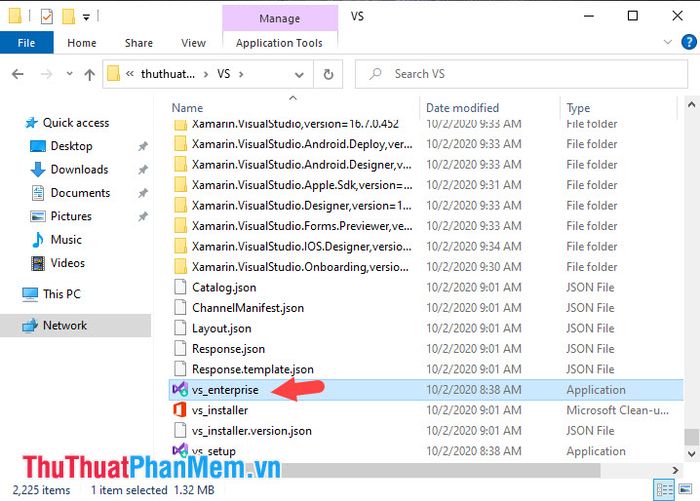The height and width of the screenshot is (501, 700).
Task: Click vertical scrollbar up arrow
Action: coord(692,105)
